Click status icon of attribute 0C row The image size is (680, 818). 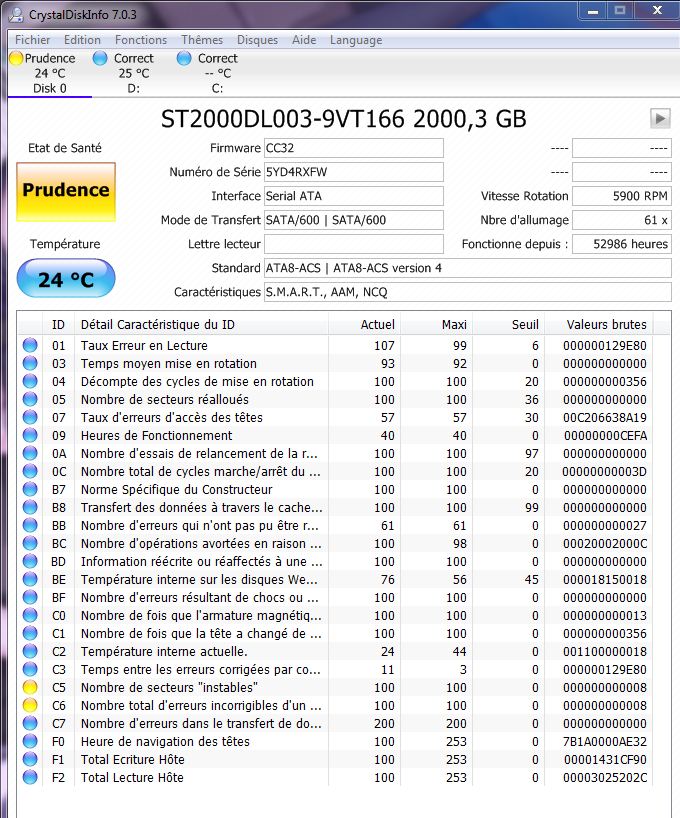pyautogui.click(x=30, y=471)
